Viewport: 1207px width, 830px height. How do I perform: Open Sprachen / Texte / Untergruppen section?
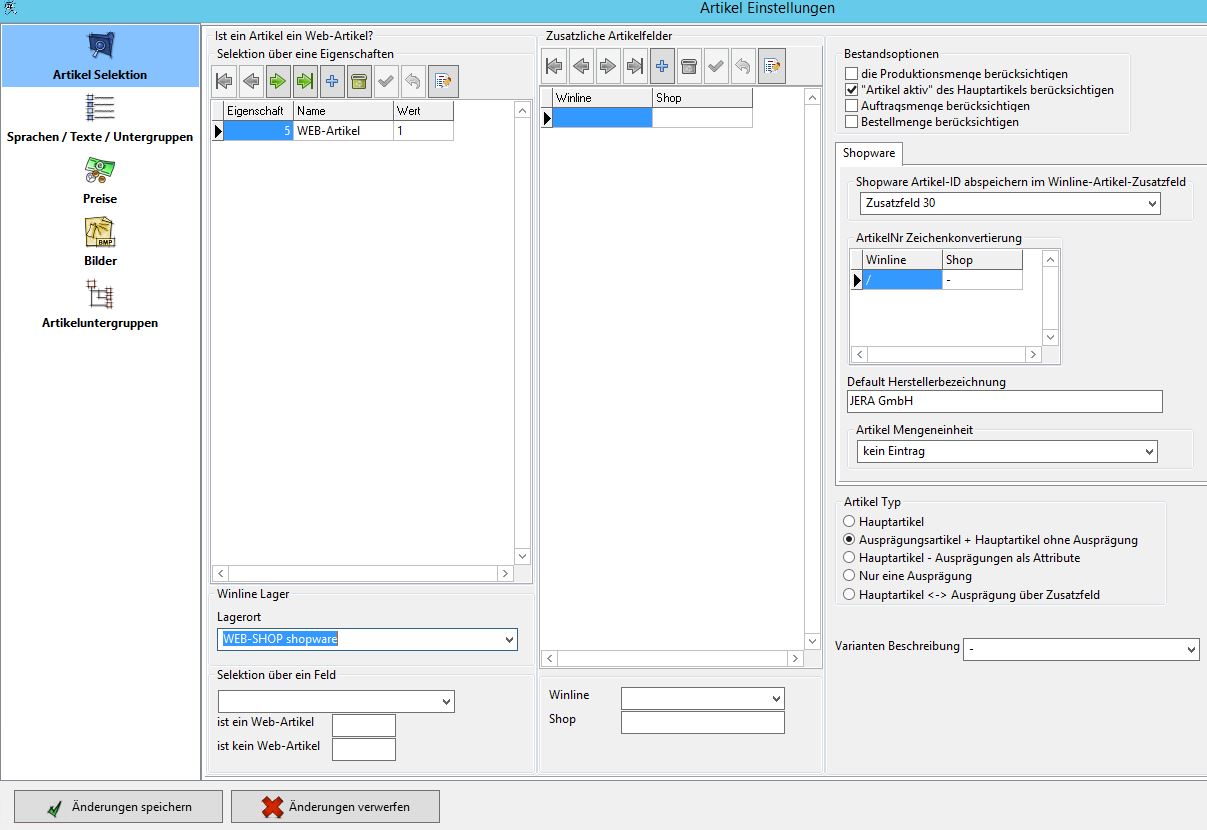tap(100, 119)
